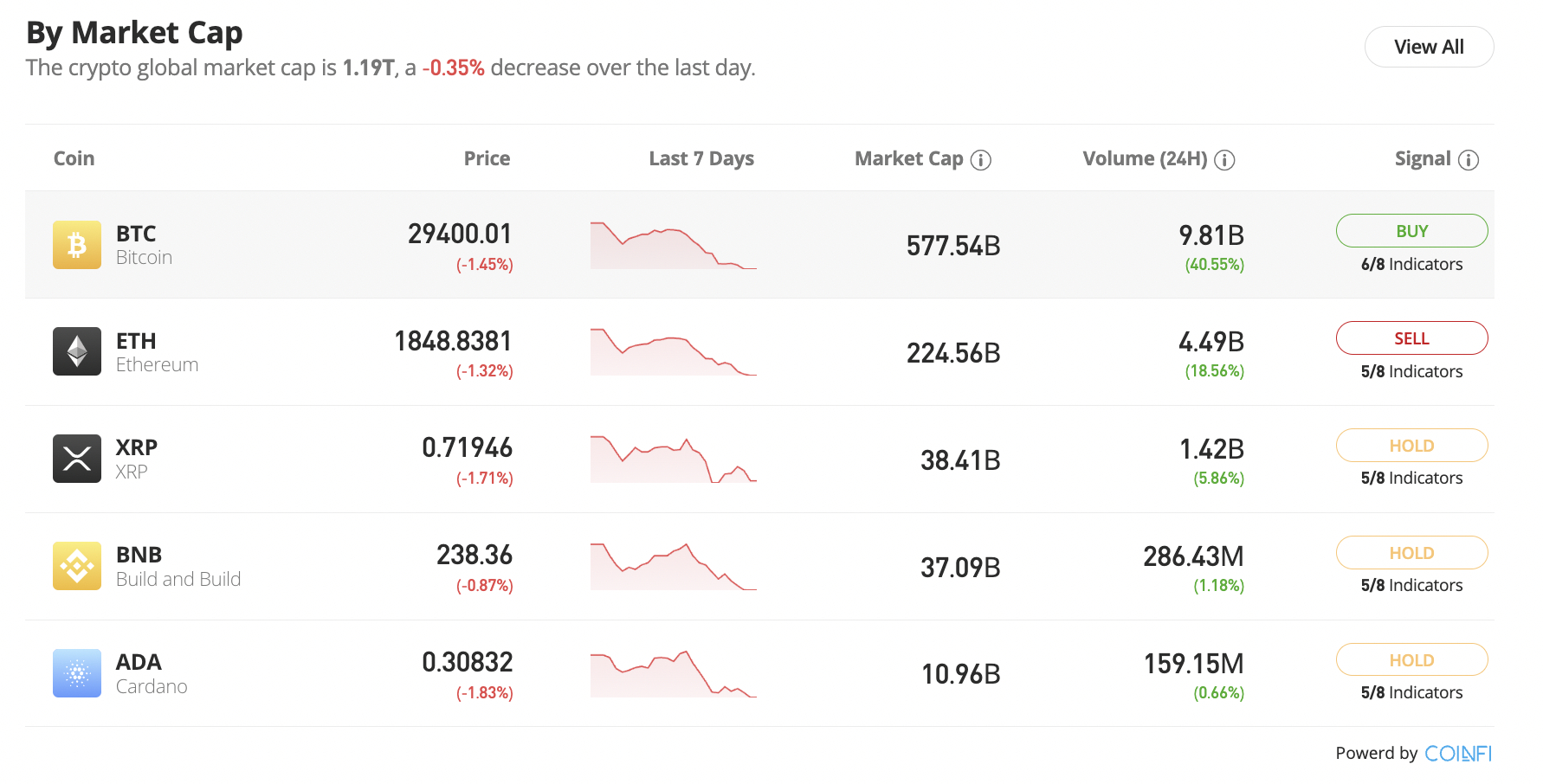Click the HOLD signal for BNB
Screen dimensions: 1543x784
1411,553
